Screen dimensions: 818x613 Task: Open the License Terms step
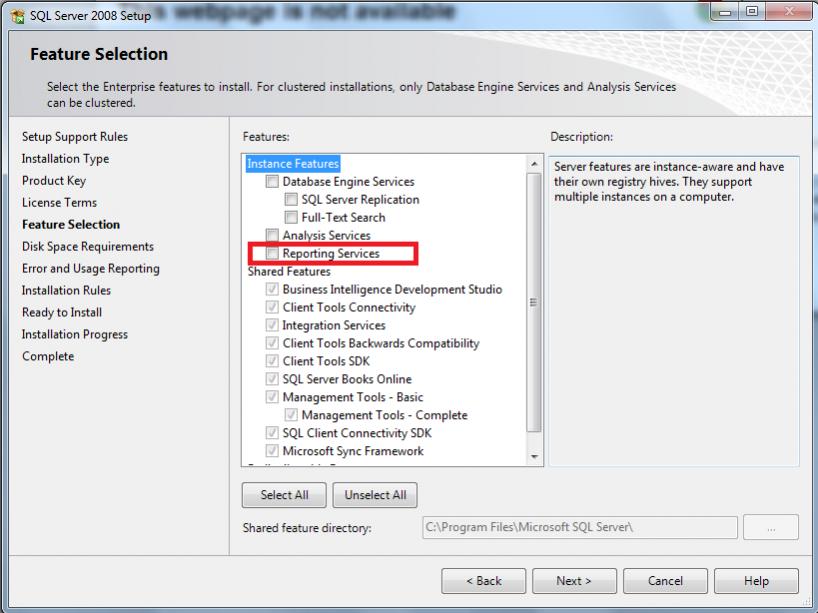pos(59,202)
